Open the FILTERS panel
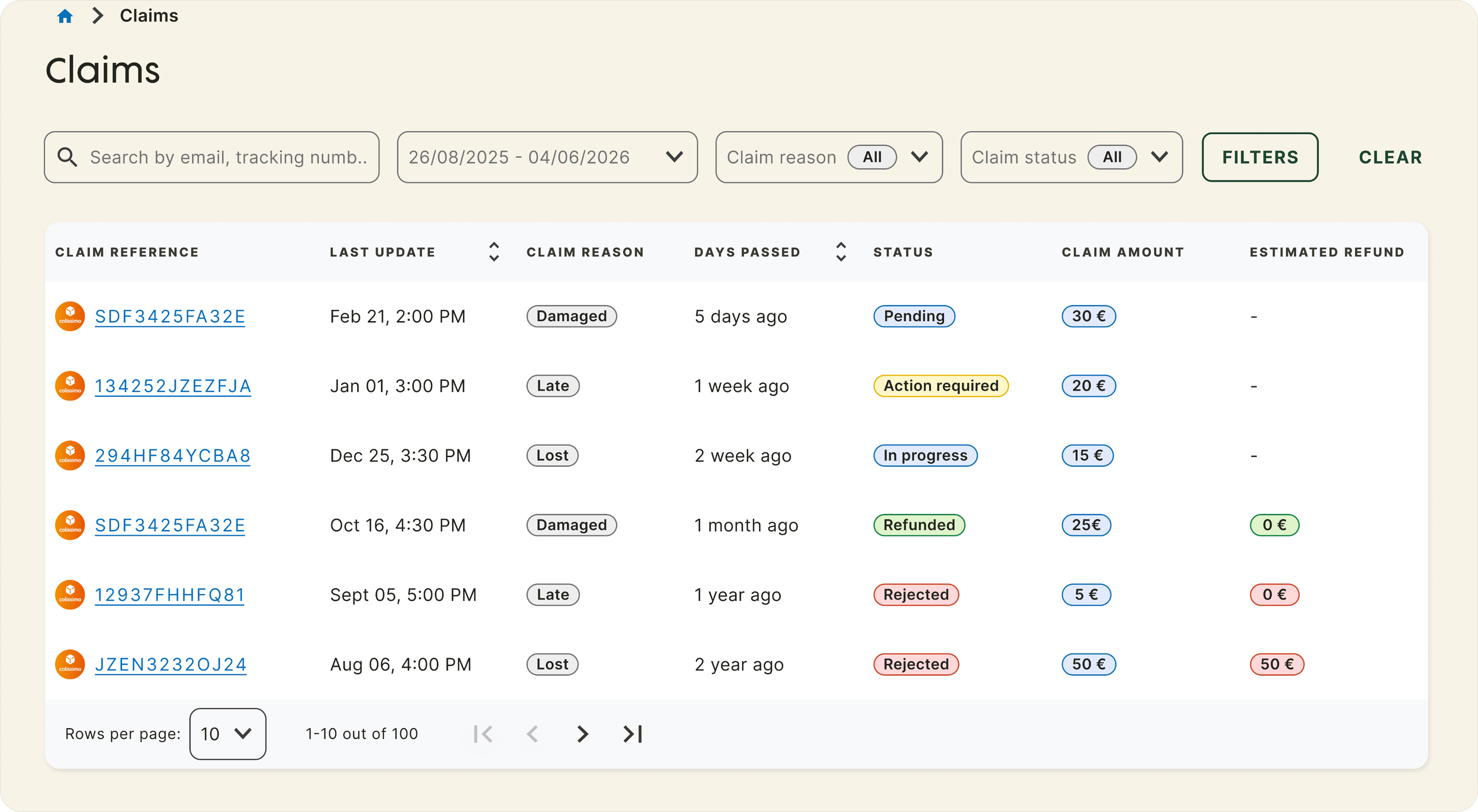Image resolution: width=1478 pixels, height=812 pixels. point(1260,157)
